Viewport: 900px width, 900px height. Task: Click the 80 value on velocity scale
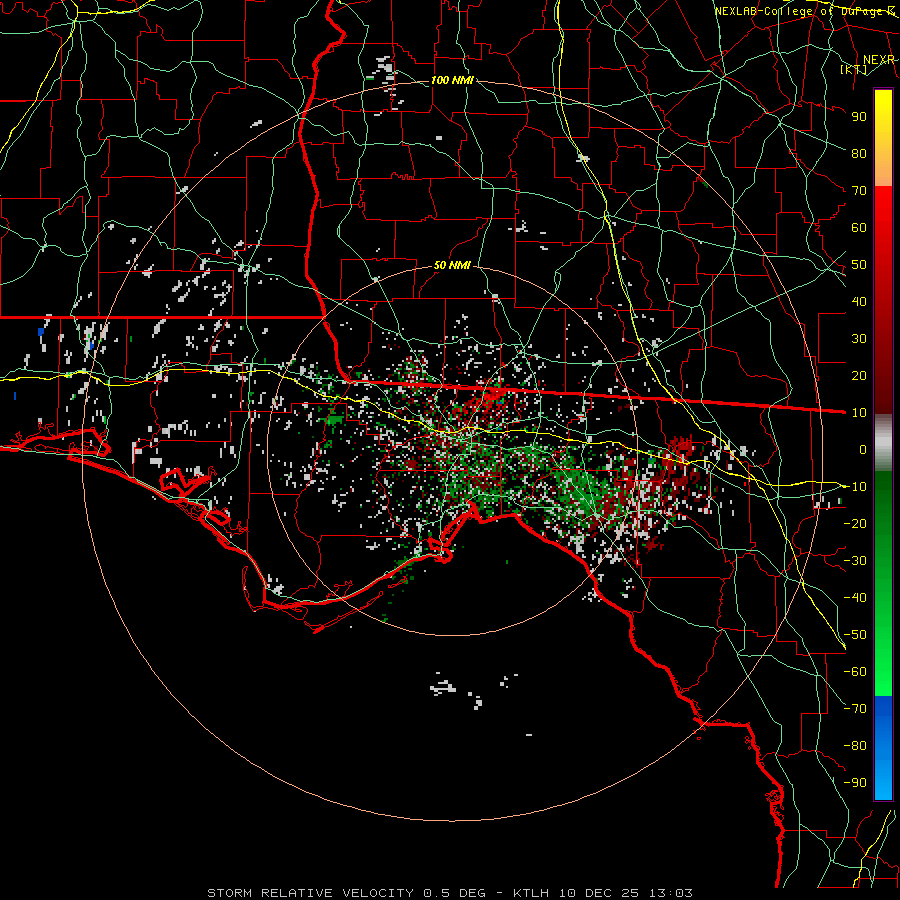859,153
